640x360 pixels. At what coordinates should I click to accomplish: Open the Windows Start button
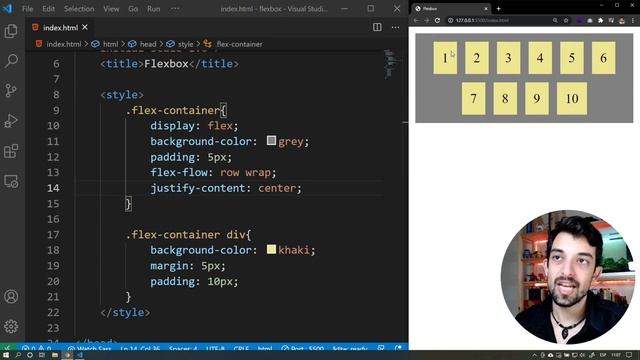(6, 355)
